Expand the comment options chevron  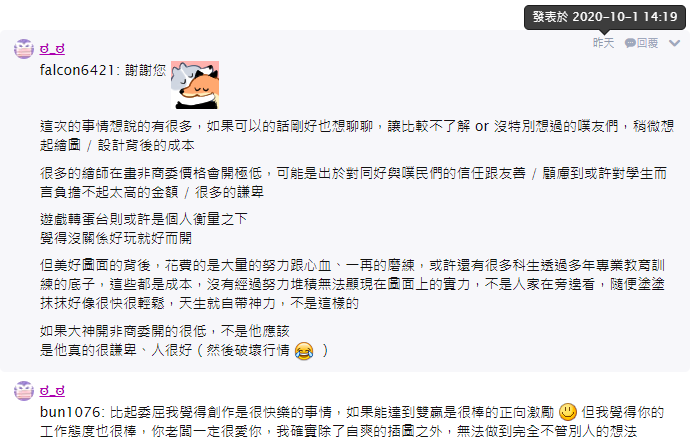(x=674, y=43)
